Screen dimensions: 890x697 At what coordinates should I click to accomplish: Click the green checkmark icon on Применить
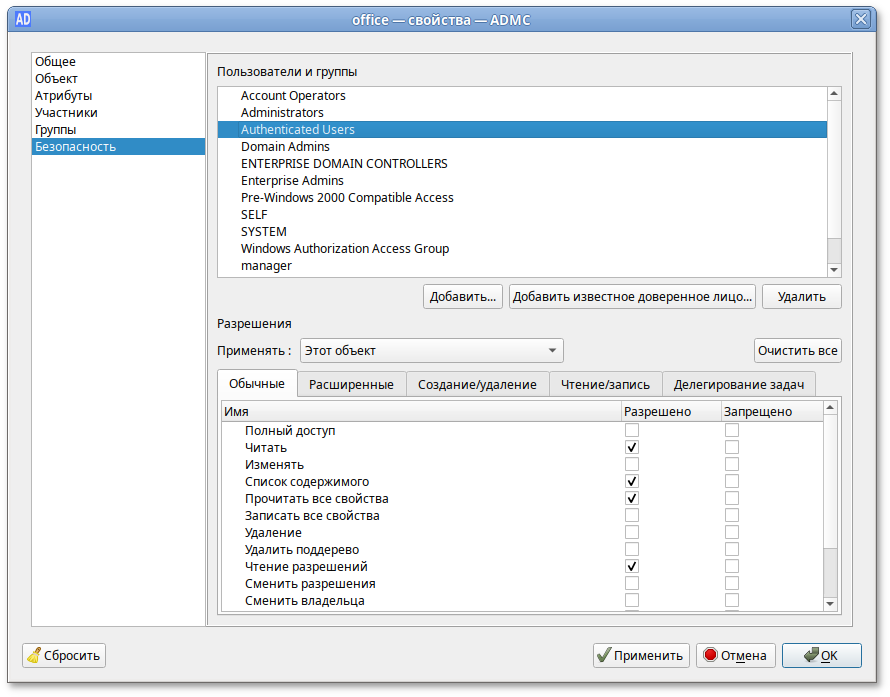click(x=604, y=656)
